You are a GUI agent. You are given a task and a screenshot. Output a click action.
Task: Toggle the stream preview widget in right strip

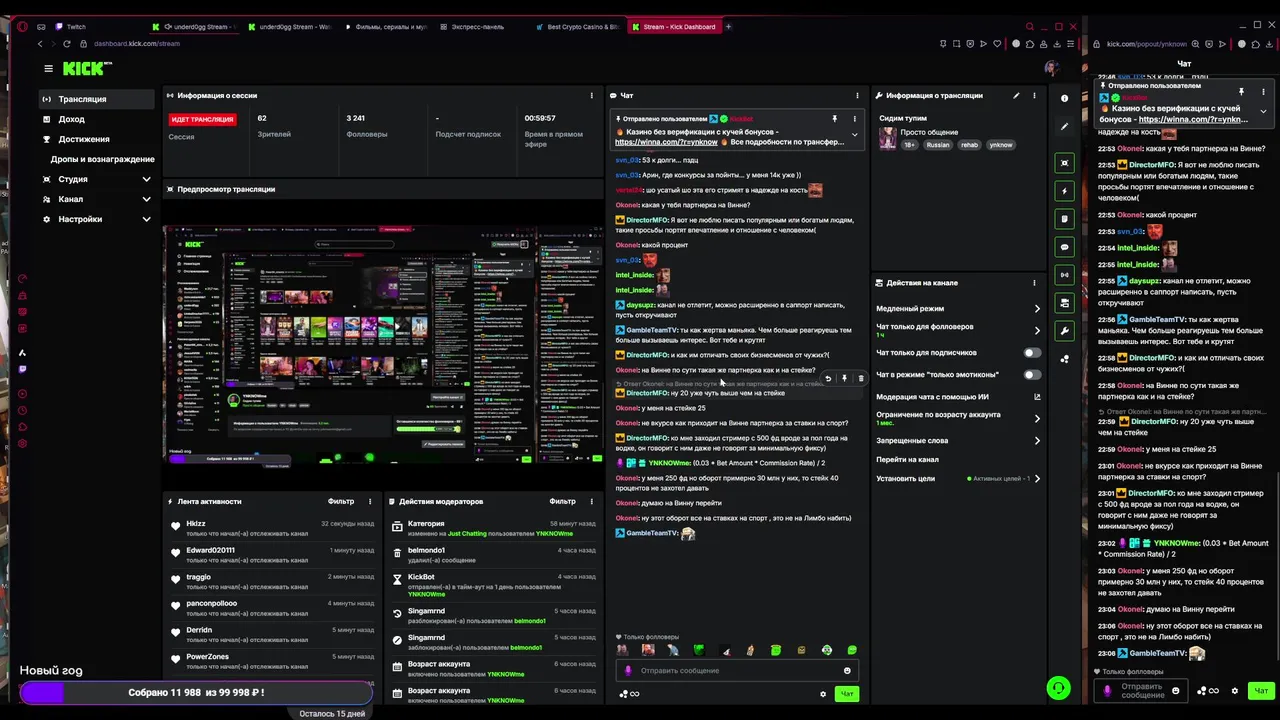pyautogui.click(x=1064, y=162)
